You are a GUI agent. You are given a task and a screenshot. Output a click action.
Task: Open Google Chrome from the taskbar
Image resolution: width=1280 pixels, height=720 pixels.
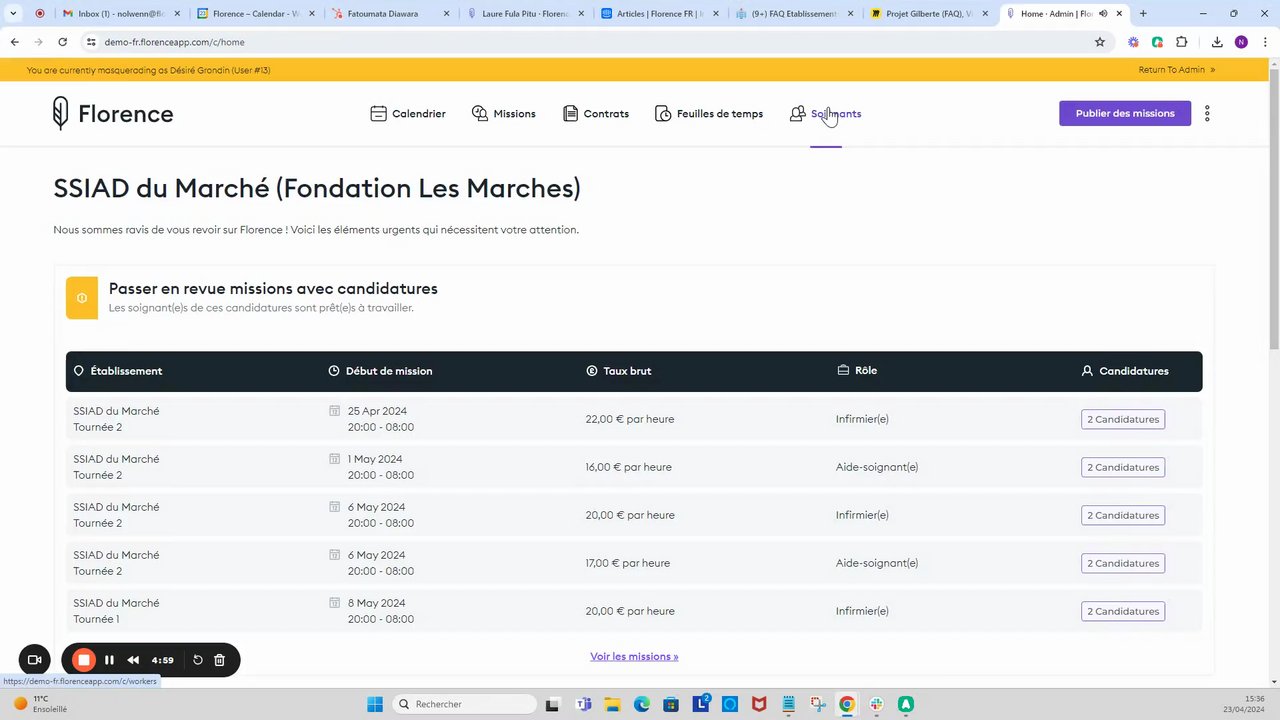(847, 704)
